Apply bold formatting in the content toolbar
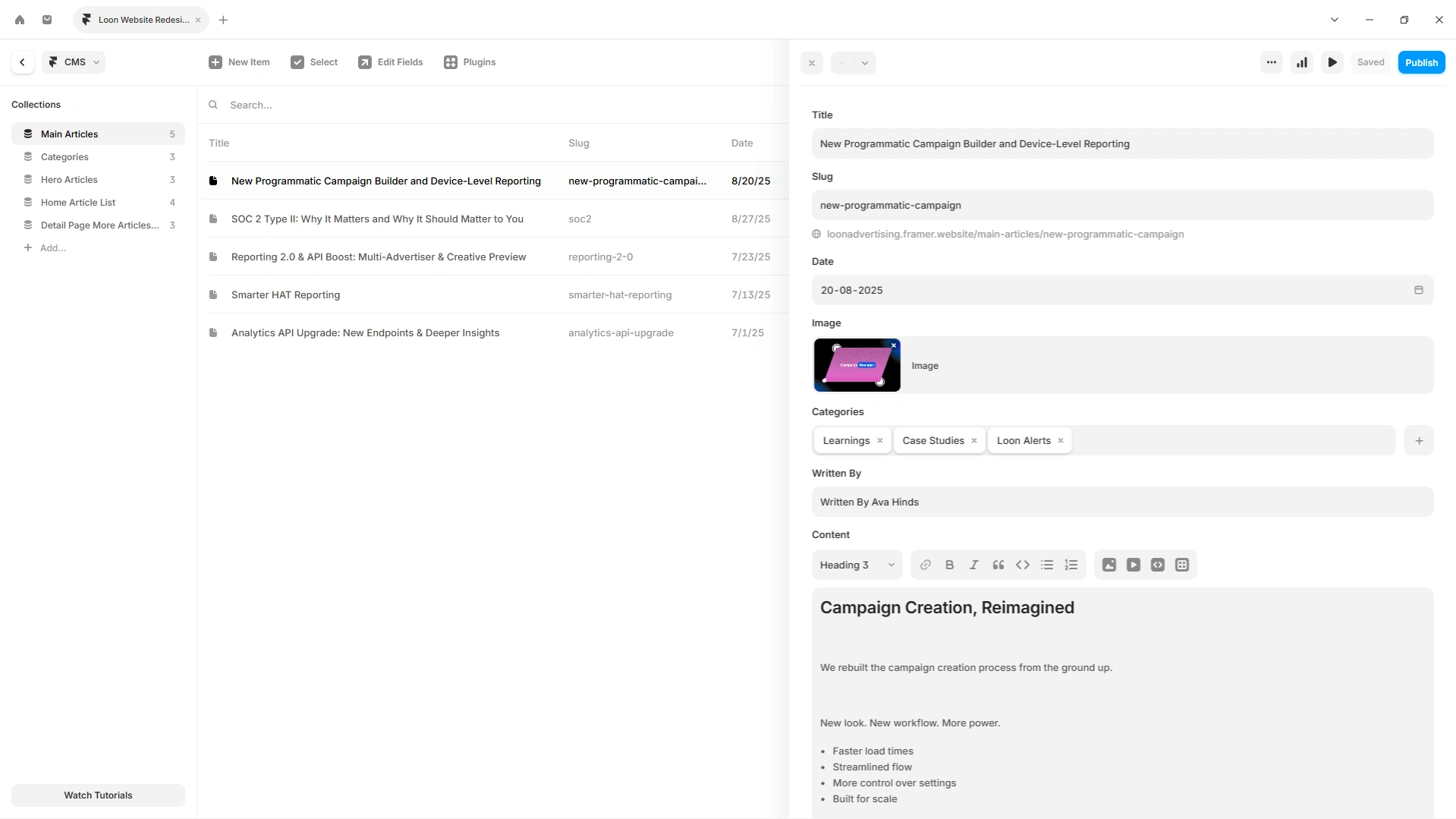 [949, 565]
